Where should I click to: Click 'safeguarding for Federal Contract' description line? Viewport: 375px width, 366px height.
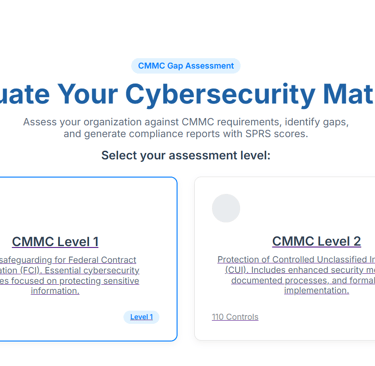click(x=68, y=260)
